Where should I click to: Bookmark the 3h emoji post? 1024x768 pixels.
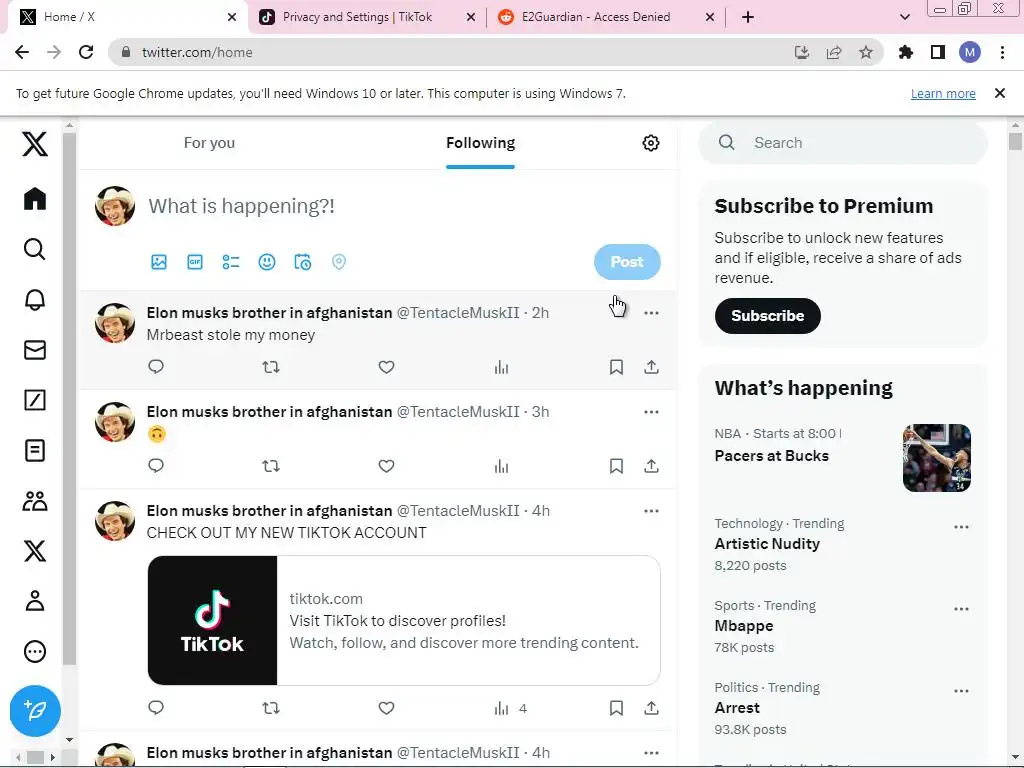tap(616, 466)
